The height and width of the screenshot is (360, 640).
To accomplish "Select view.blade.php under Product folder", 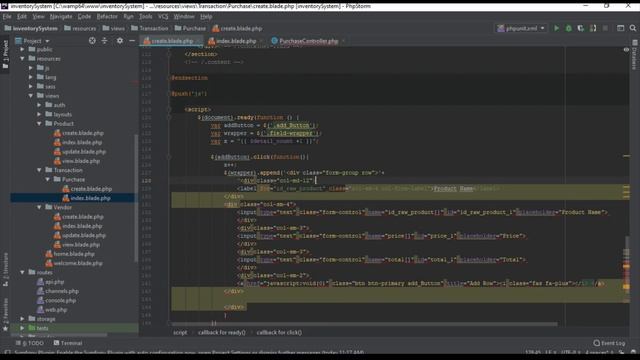I will tap(77, 161).
